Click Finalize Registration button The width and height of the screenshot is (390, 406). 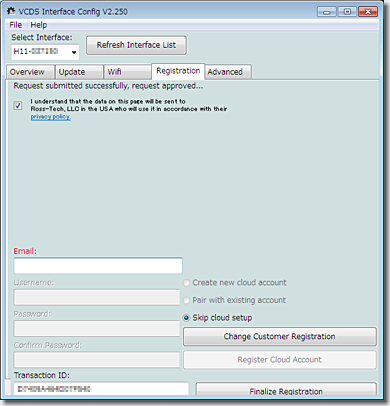click(286, 390)
